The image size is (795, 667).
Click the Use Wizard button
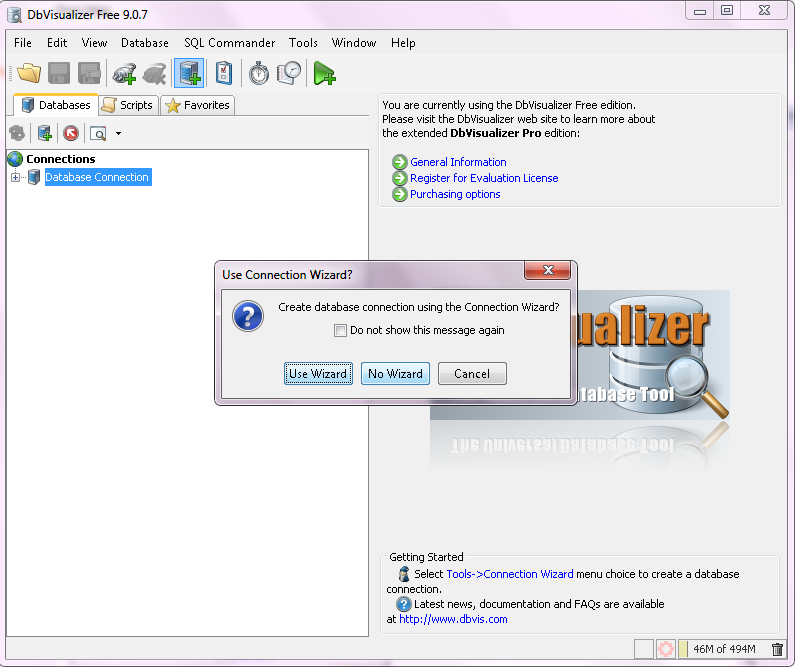coord(318,374)
